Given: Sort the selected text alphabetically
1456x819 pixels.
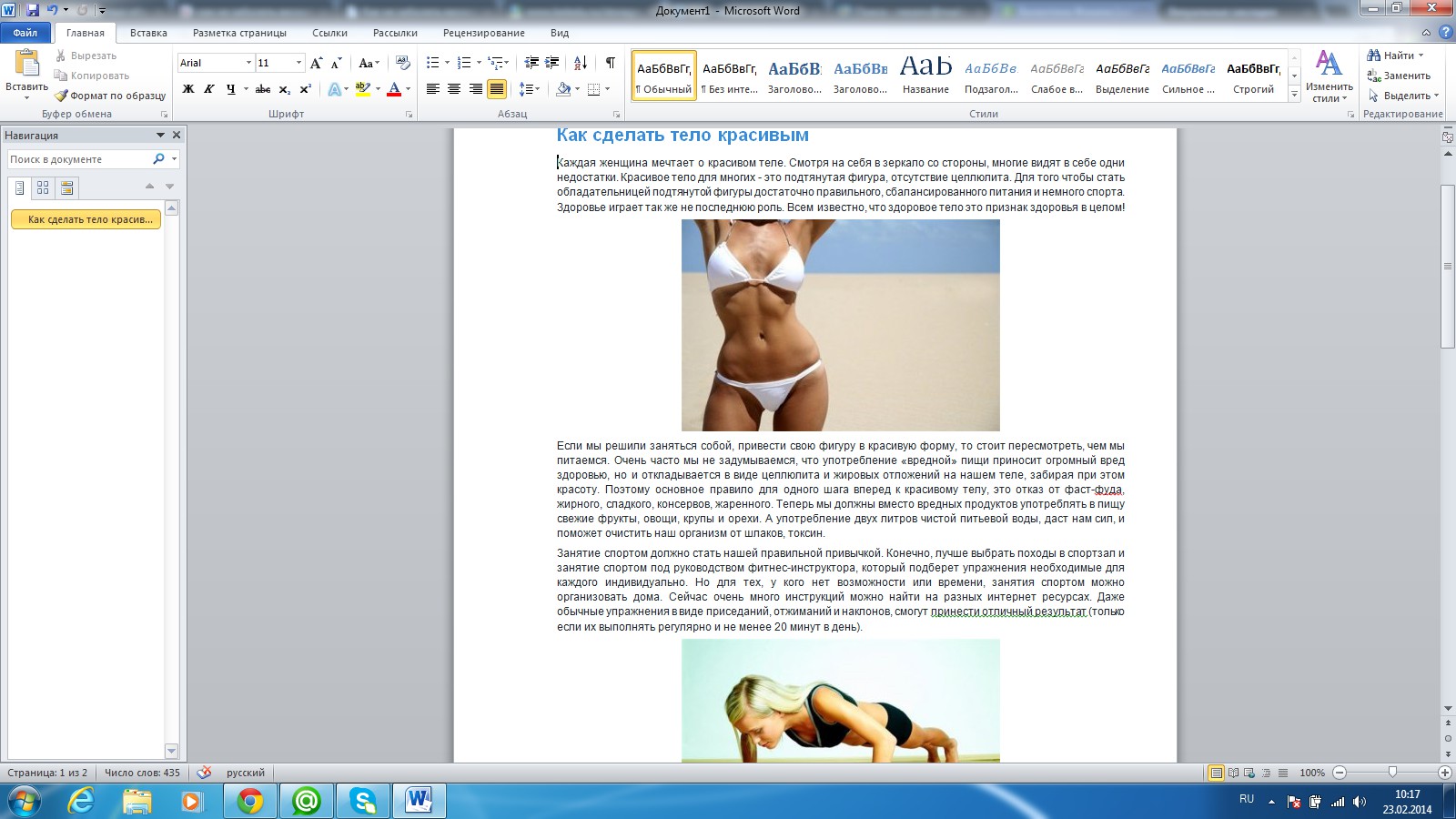Looking at the screenshot, I should point(581,63).
